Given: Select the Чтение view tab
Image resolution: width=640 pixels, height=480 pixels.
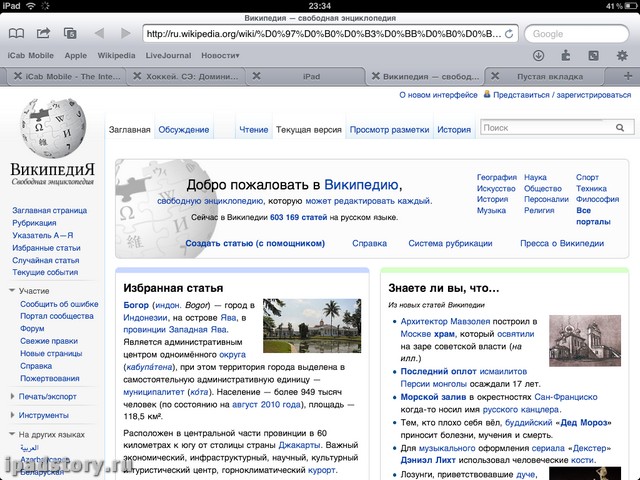Looking at the screenshot, I should [253, 130].
